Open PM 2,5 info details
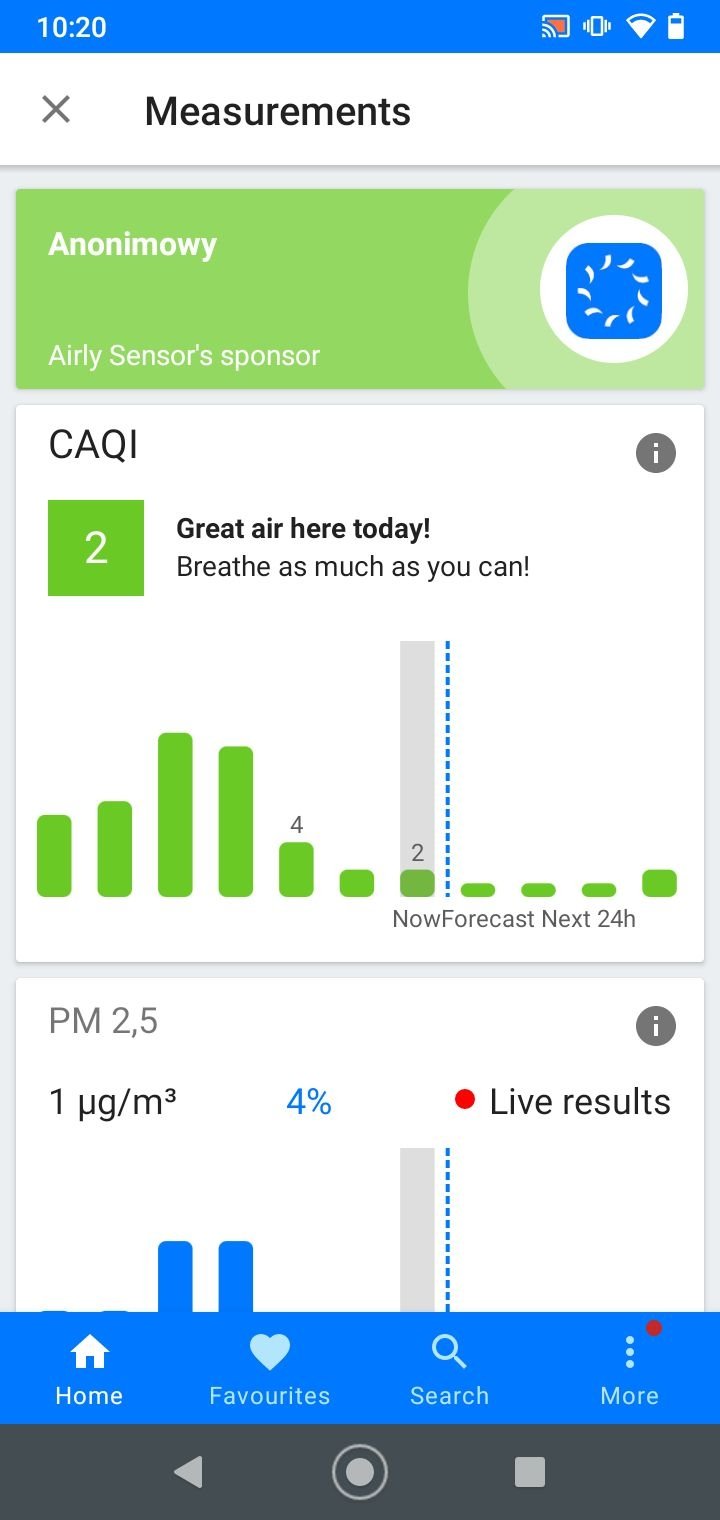Viewport: 720px width, 1520px height. (656, 1026)
